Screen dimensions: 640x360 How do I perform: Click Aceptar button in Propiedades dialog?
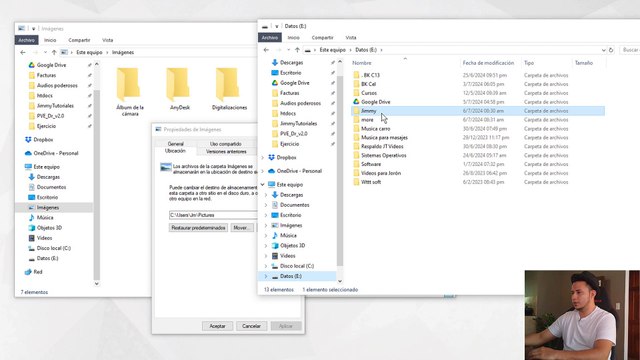click(218, 326)
